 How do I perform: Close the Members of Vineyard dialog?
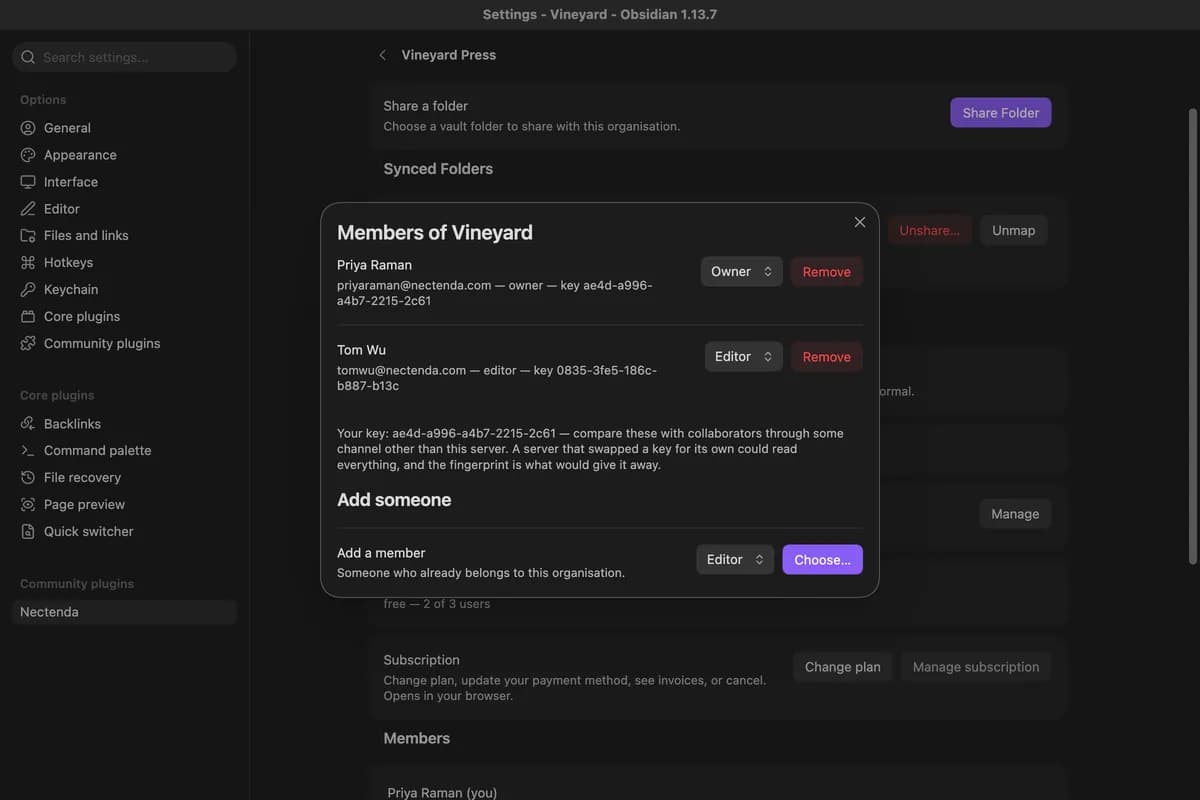(860, 222)
